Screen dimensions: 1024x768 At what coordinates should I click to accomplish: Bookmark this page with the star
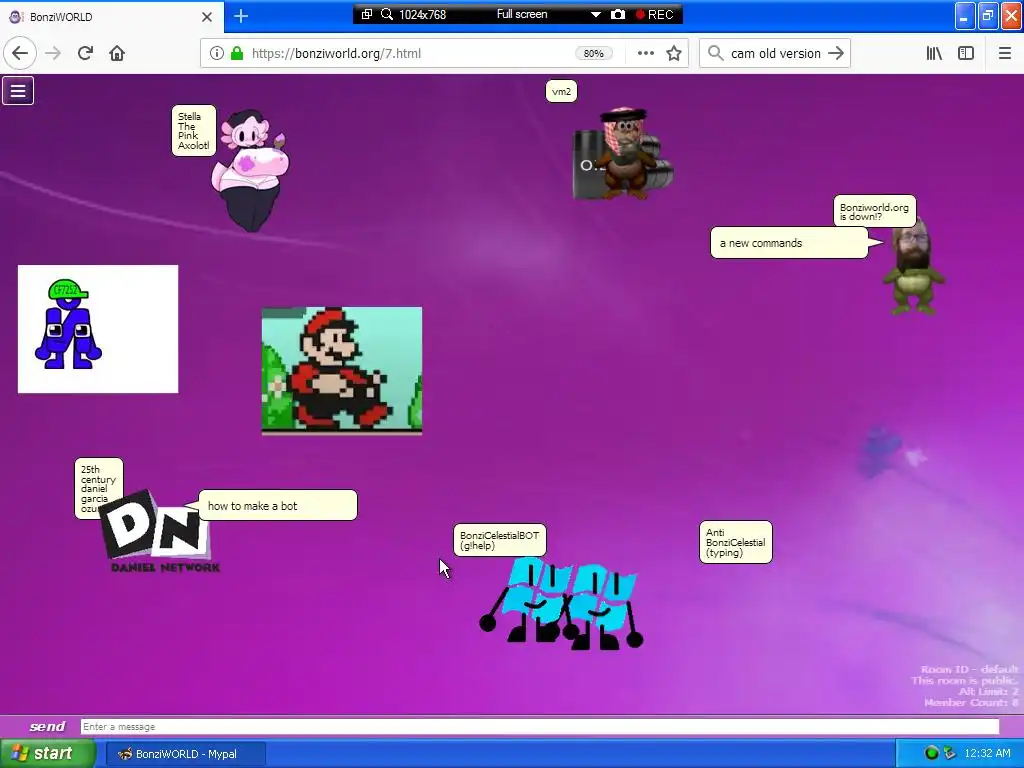pyautogui.click(x=674, y=54)
